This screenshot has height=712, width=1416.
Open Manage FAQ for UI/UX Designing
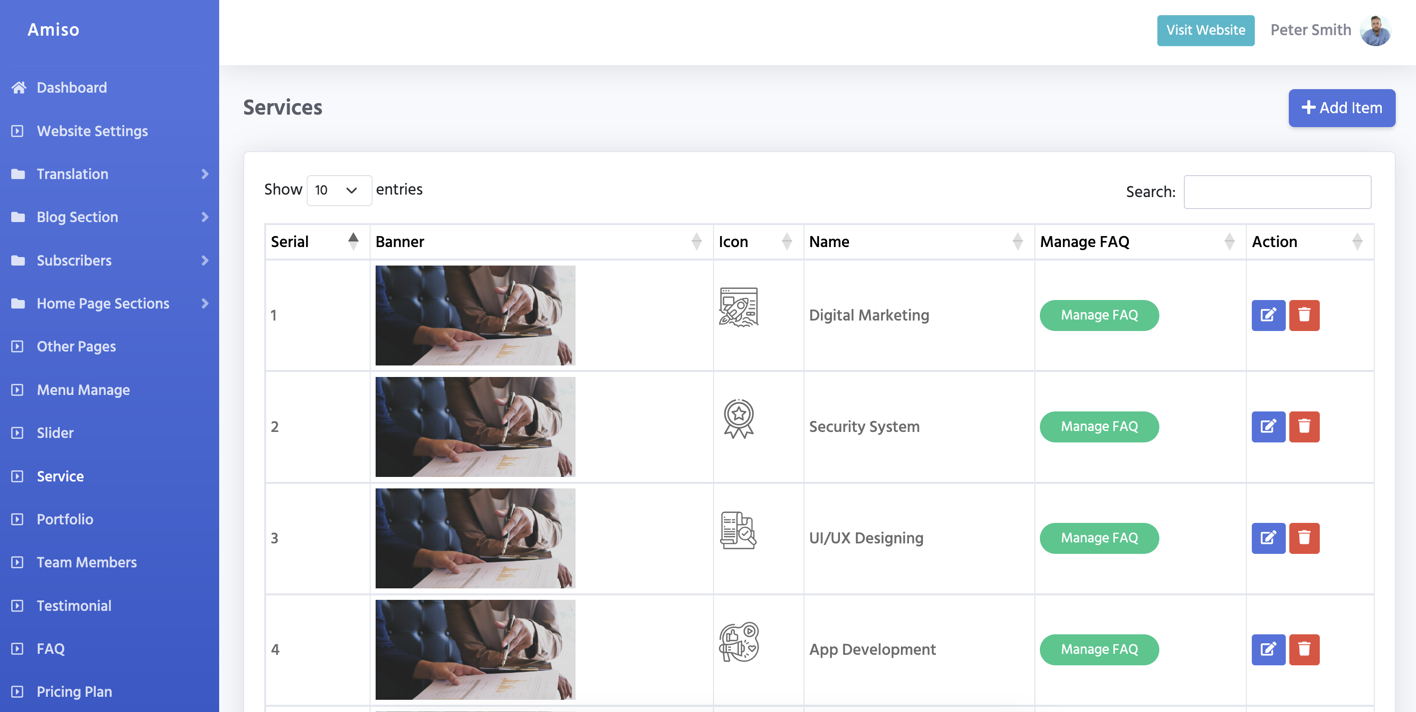[x=1099, y=538]
